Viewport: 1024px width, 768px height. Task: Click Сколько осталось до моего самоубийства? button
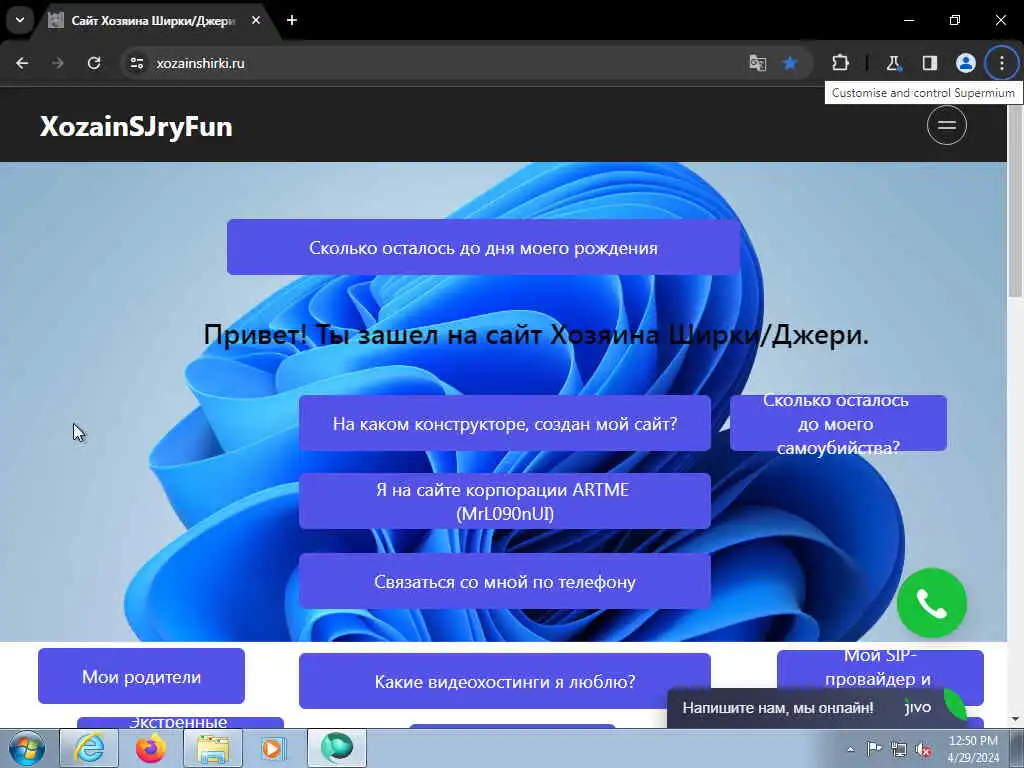tap(838, 423)
